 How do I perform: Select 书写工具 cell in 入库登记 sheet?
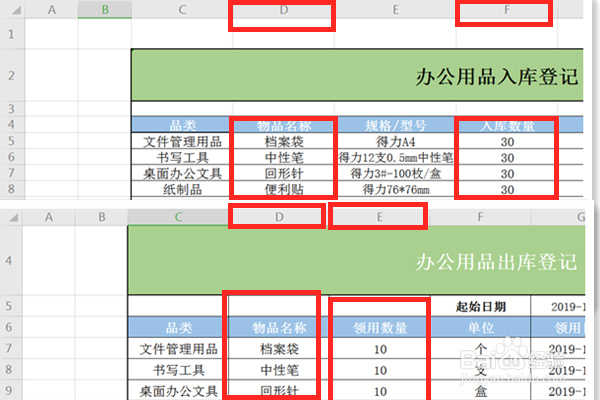182,157
